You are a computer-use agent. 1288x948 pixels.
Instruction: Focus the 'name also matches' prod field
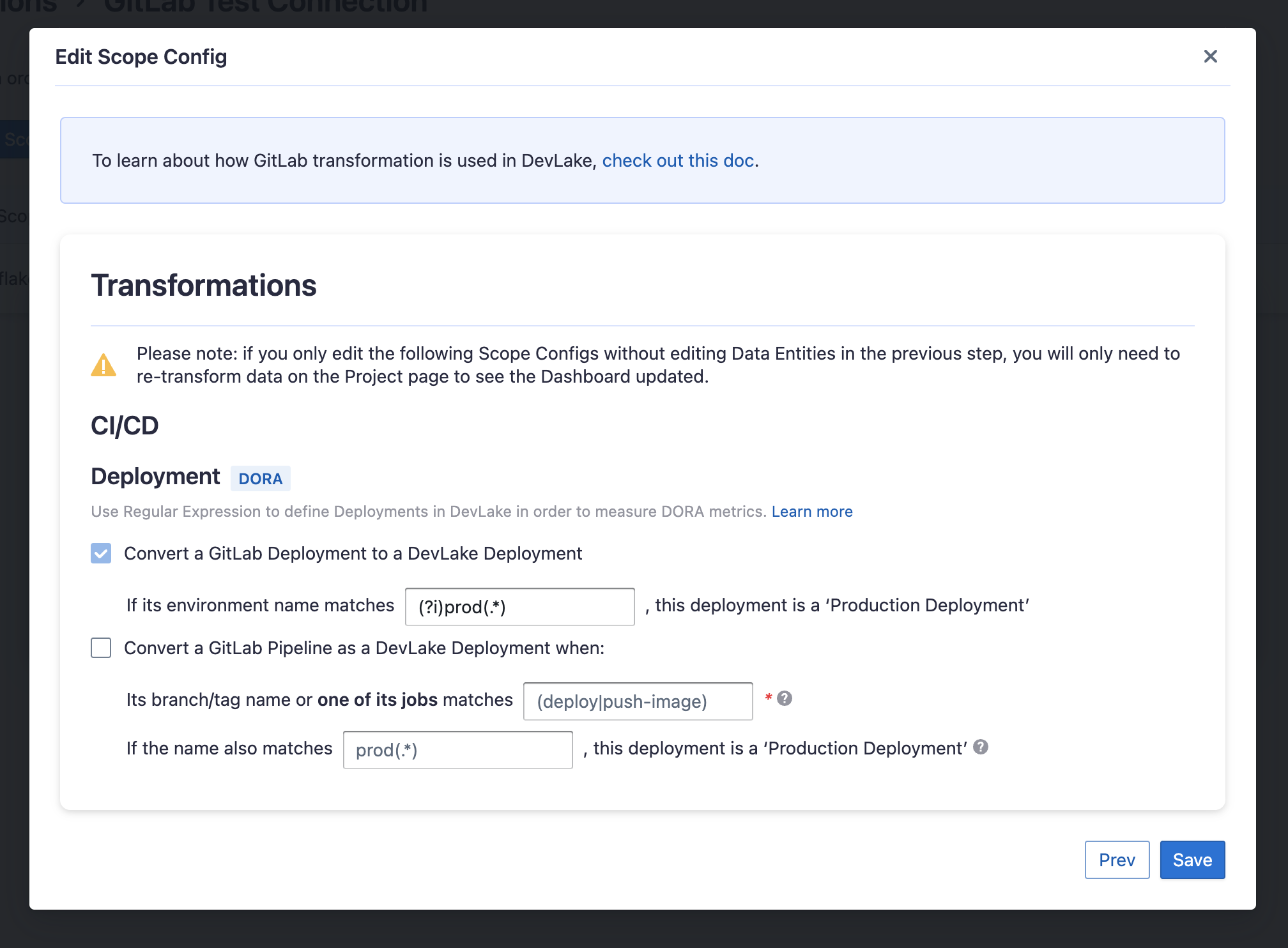point(457,750)
